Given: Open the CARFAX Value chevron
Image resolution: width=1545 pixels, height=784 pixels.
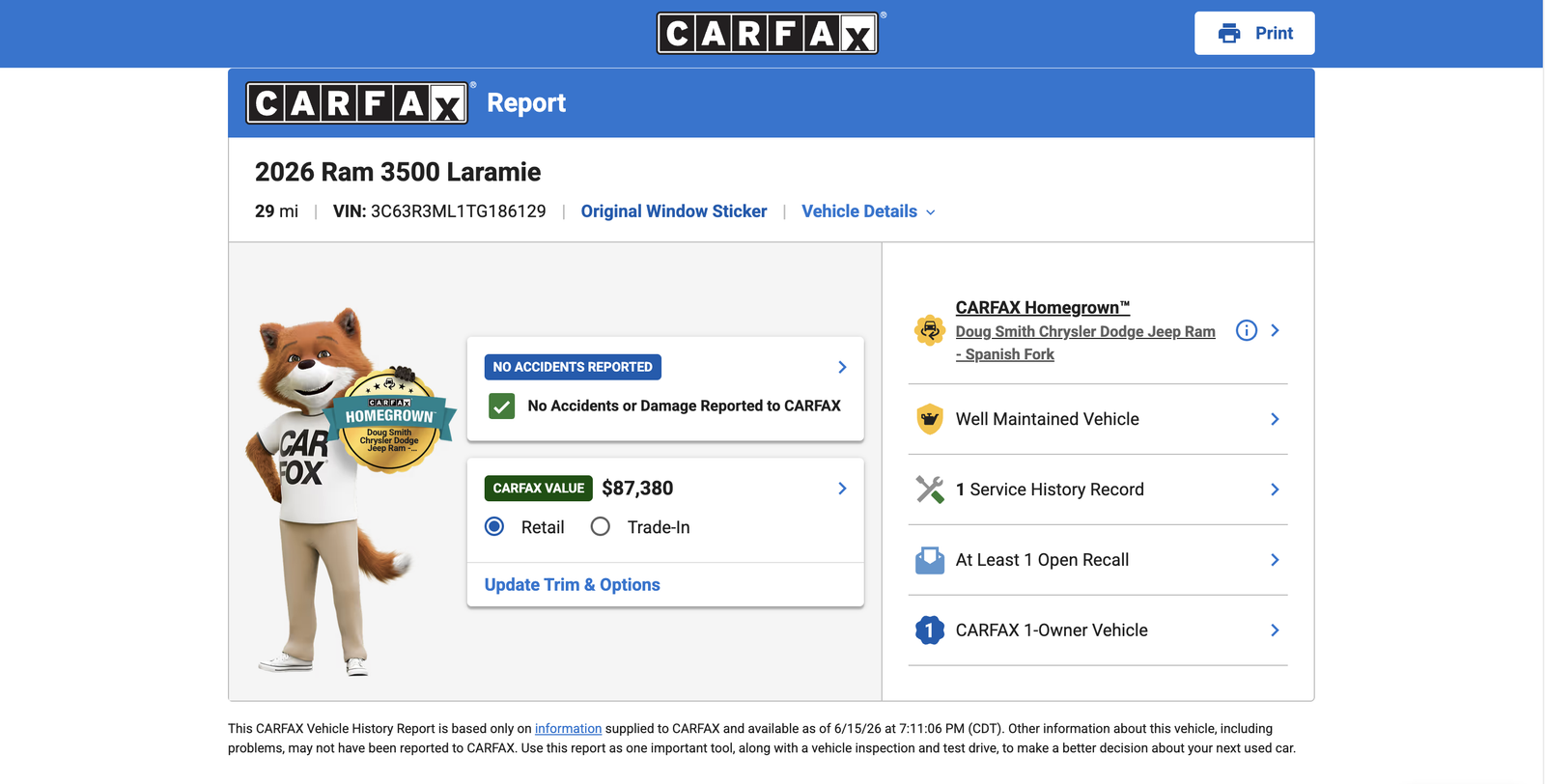Looking at the screenshot, I should pyautogui.click(x=842, y=489).
